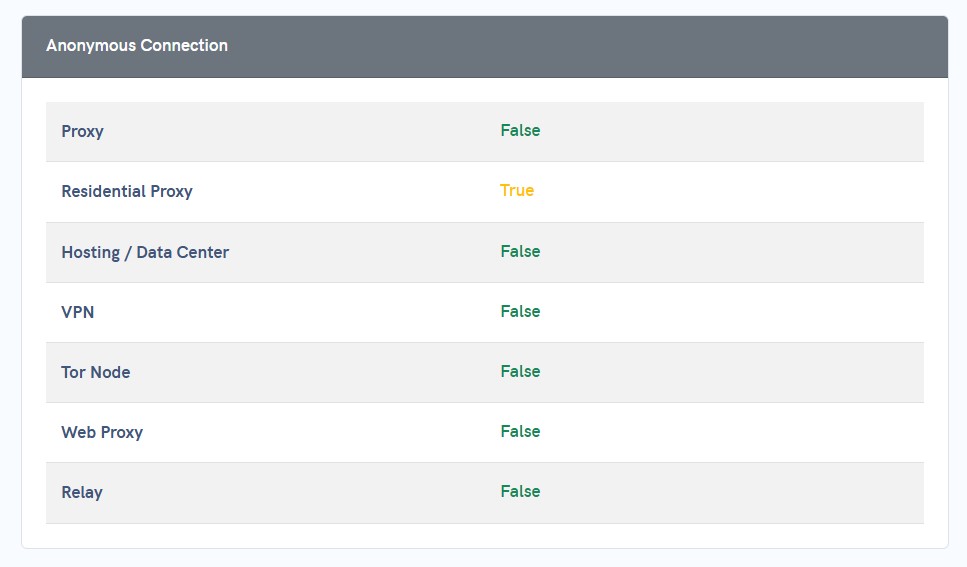Viewport: 967px width, 567px height.
Task: Click the empty area of the Tor Node row
Action: click(x=728, y=373)
